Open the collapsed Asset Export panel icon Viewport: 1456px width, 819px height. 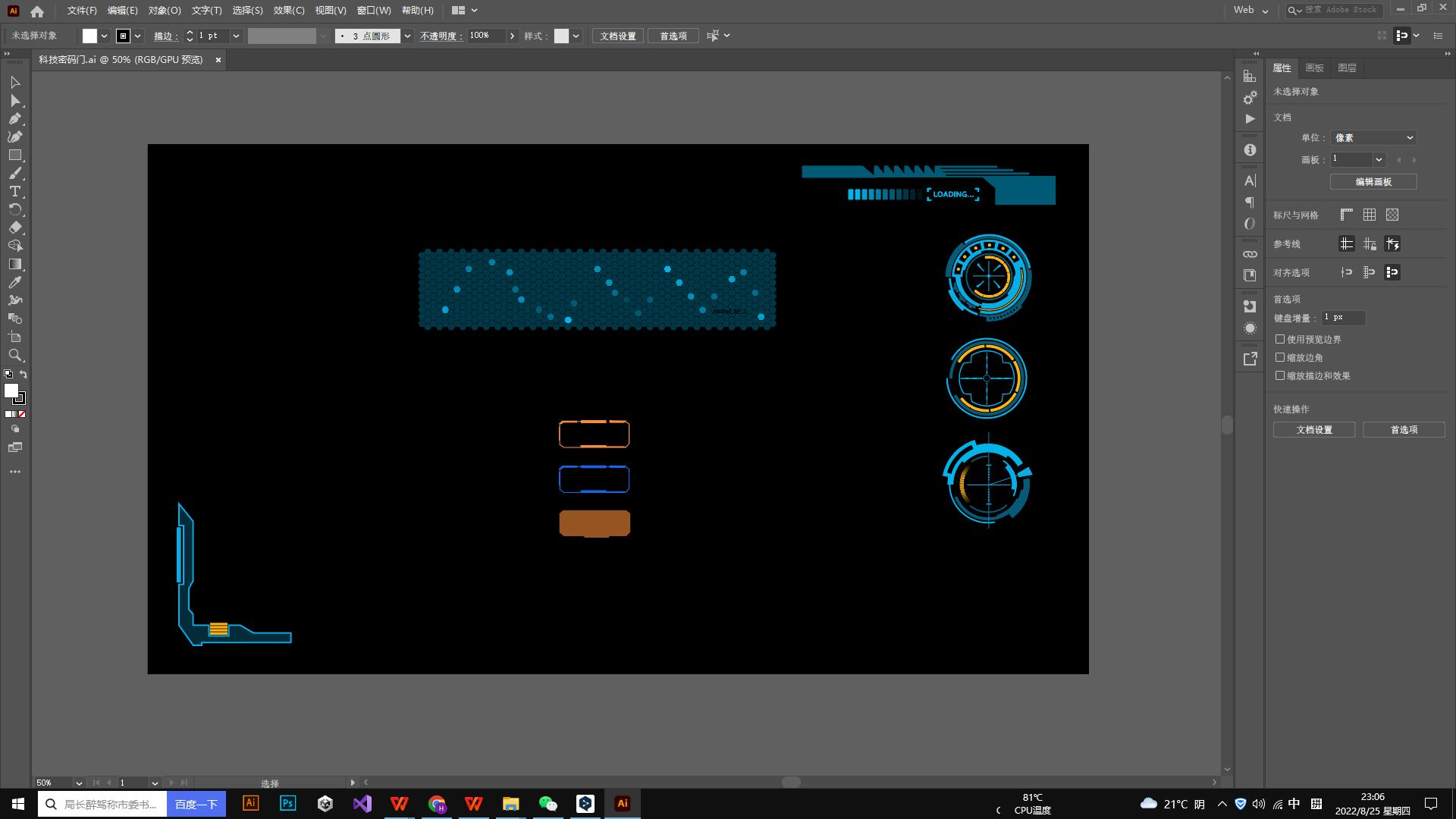pyautogui.click(x=1250, y=359)
